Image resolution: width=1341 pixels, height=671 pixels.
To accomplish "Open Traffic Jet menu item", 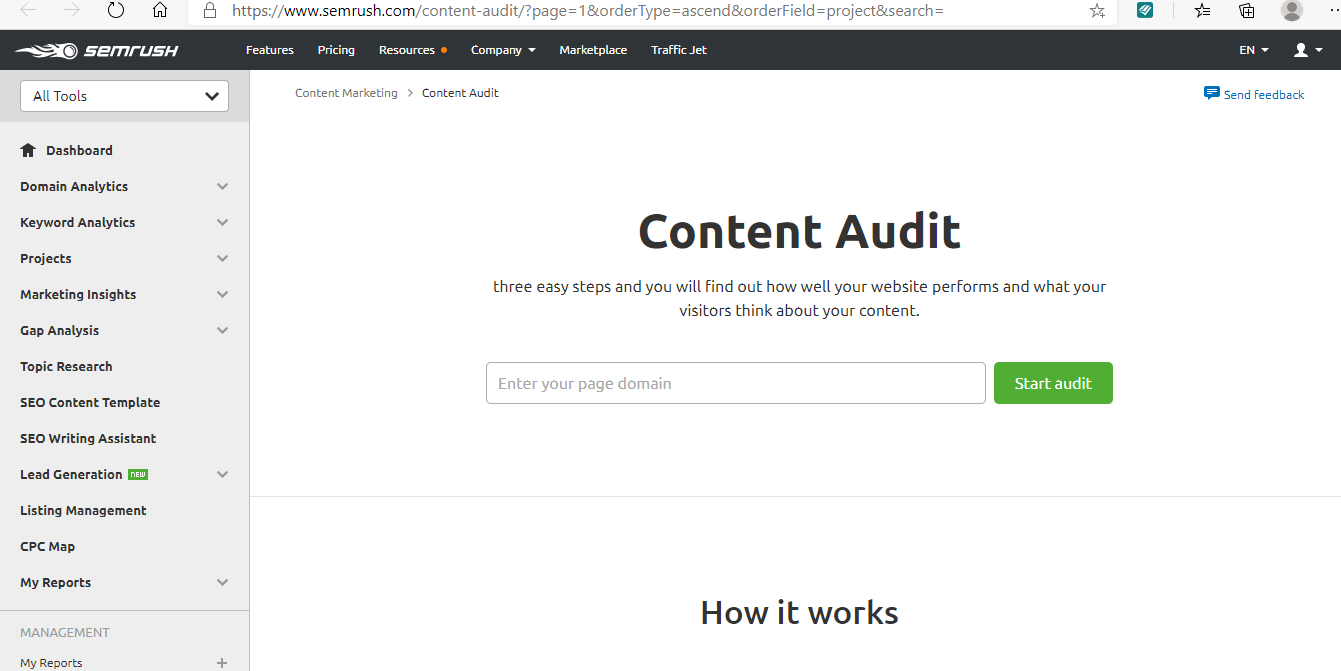I will (x=679, y=50).
